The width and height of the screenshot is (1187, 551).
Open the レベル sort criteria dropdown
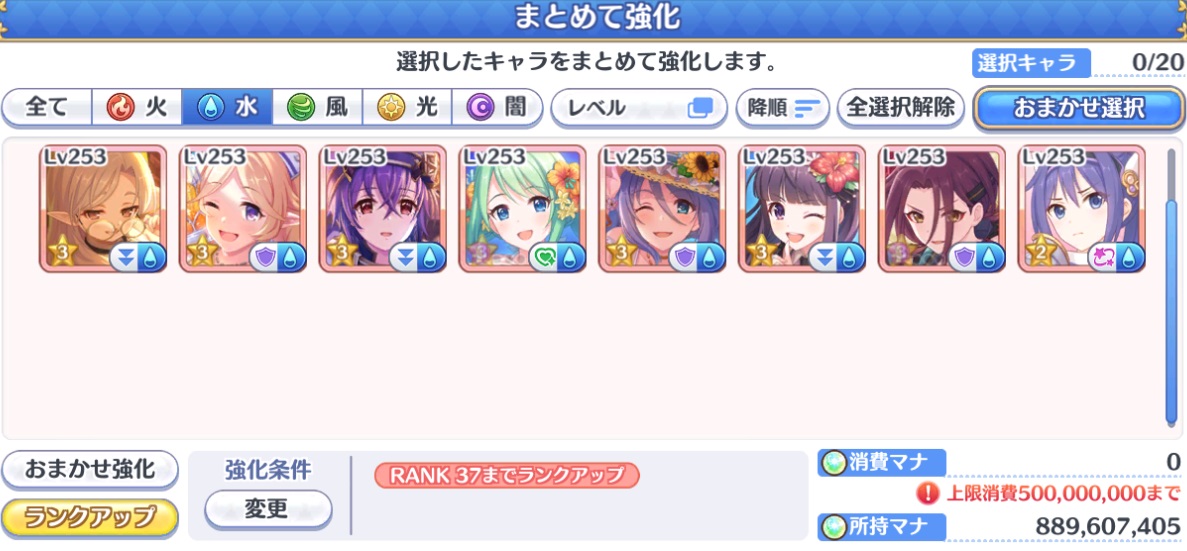[638, 107]
